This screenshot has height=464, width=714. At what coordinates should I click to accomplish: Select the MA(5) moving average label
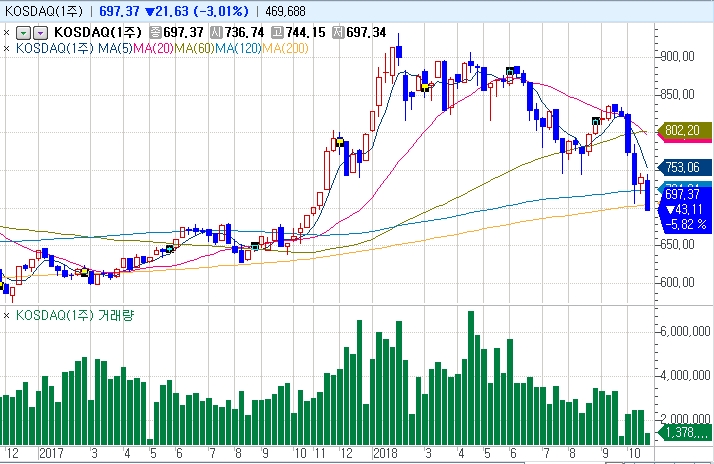[109, 46]
